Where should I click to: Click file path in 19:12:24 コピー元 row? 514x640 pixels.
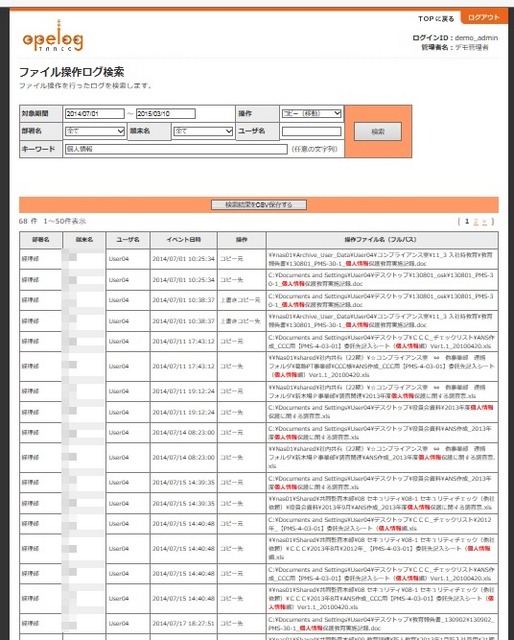382,391
